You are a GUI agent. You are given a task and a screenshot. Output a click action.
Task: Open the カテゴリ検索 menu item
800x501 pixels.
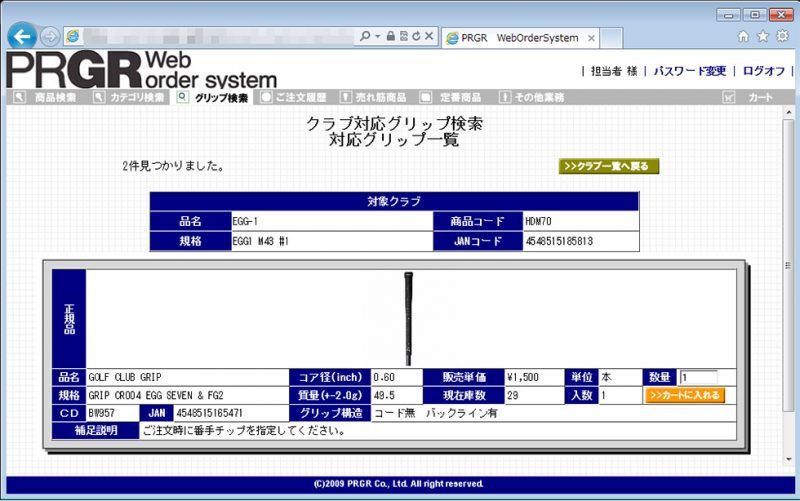pos(137,97)
